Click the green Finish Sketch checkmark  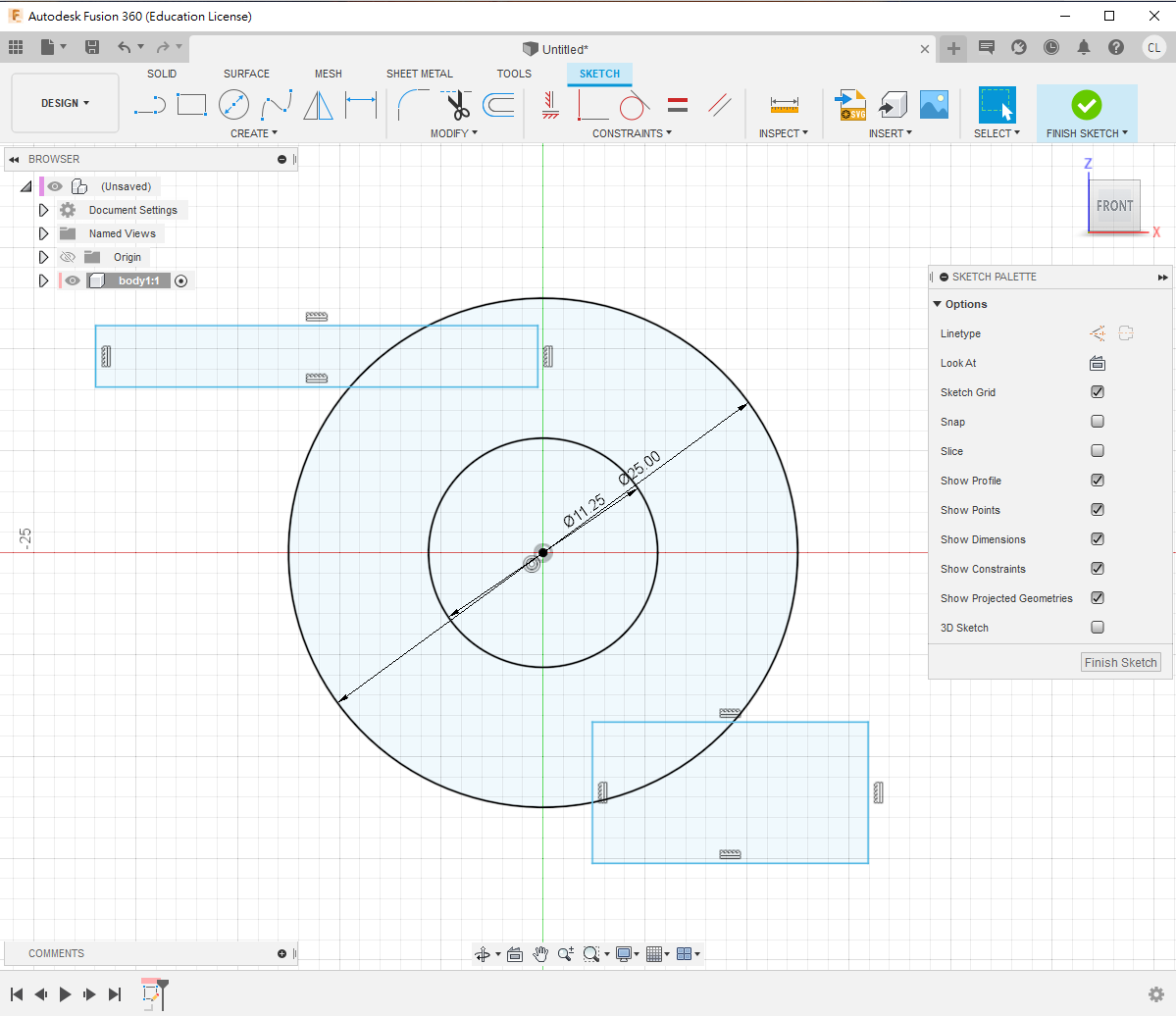[x=1086, y=104]
